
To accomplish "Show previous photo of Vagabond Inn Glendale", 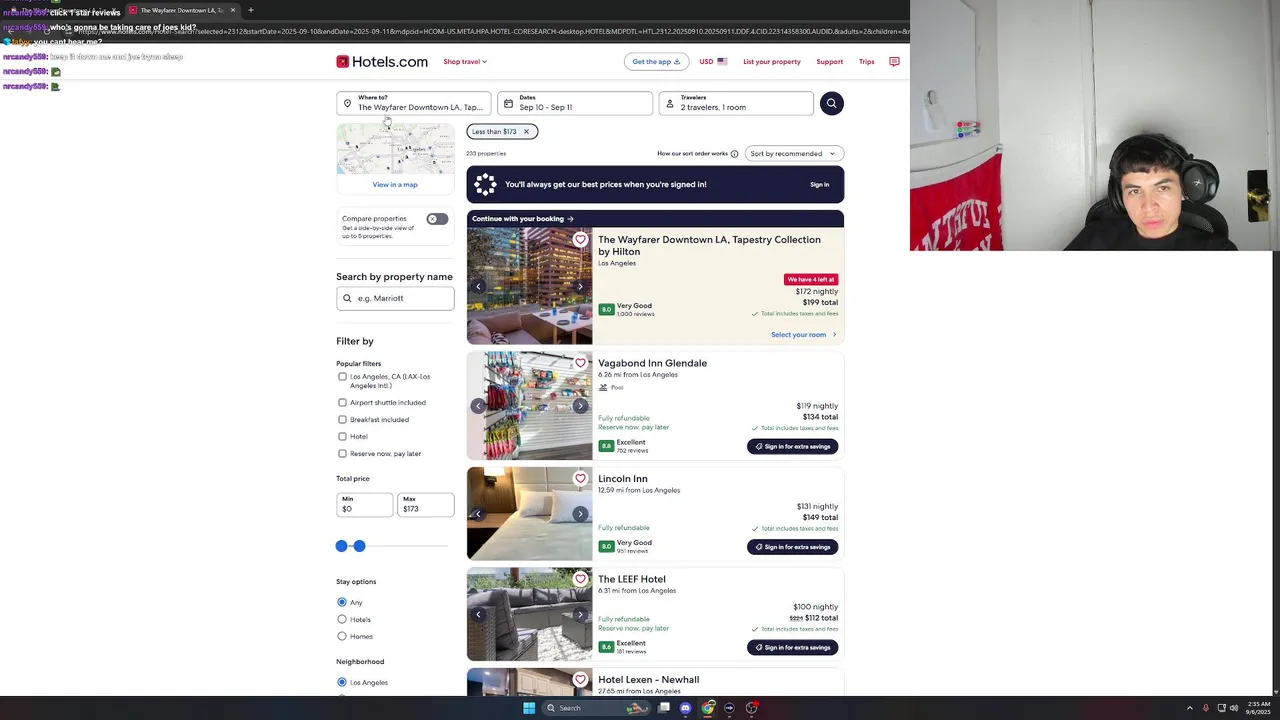I will [x=478, y=406].
